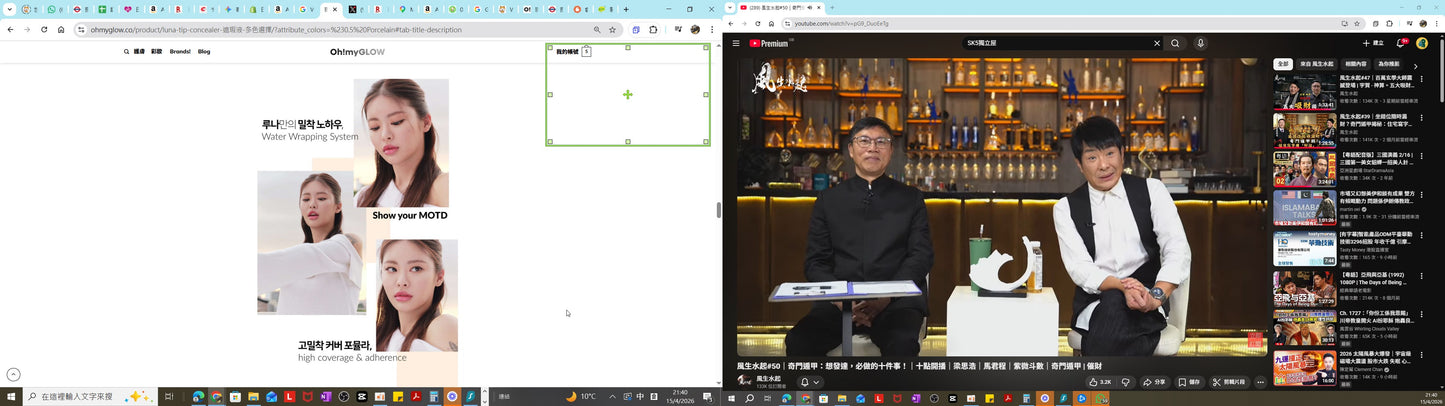Viewport: 1445px width, 406px height.
Task: Switch to the X (Twitter) browser tab
Action: (353, 9)
